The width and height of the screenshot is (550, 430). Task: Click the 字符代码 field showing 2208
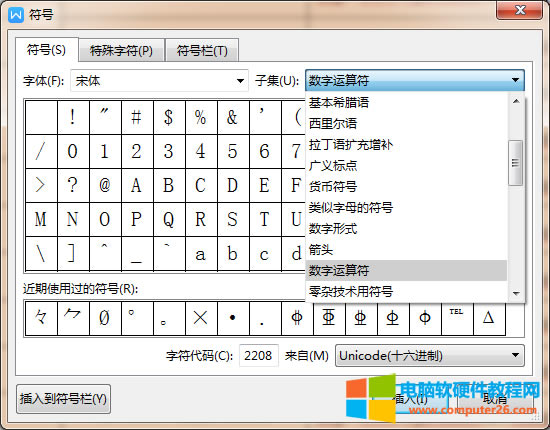tap(259, 356)
